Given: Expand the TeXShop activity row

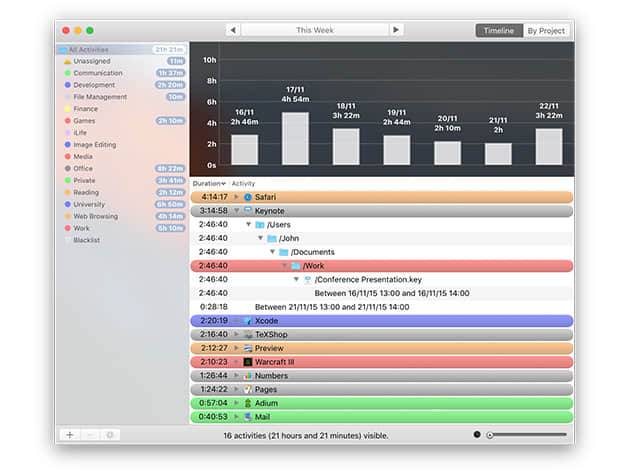Looking at the screenshot, I should click(236, 334).
